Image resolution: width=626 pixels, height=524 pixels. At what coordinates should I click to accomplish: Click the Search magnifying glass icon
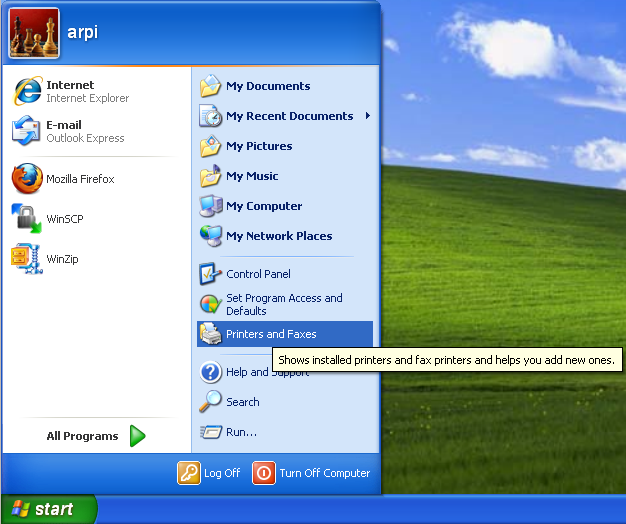210,401
